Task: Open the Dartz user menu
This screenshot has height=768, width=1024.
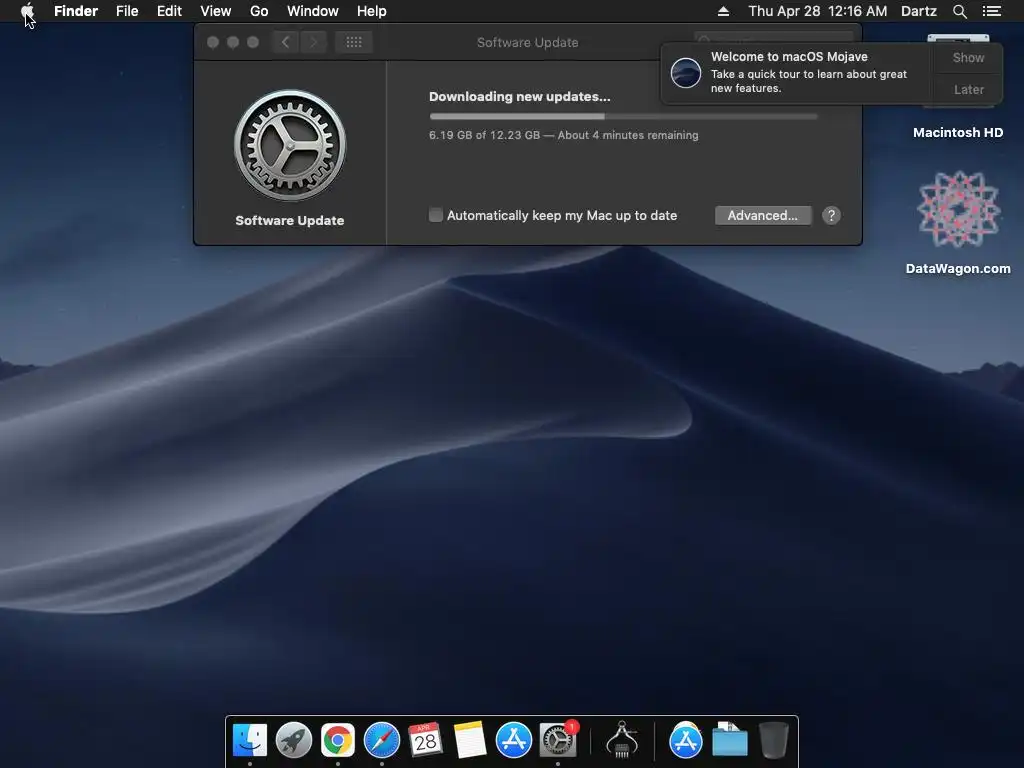Action: [x=919, y=11]
